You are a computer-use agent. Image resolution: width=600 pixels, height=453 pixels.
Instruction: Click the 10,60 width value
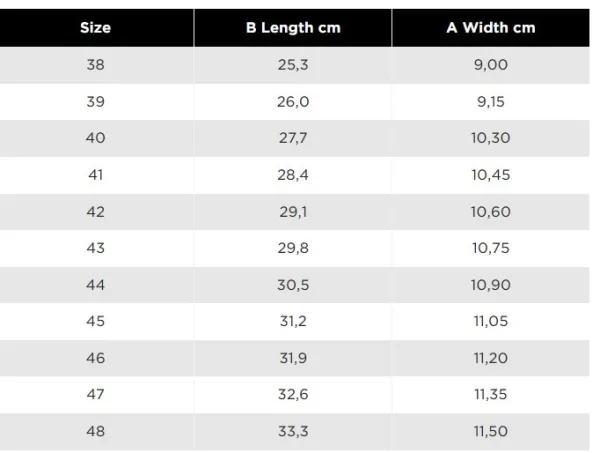coord(490,212)
